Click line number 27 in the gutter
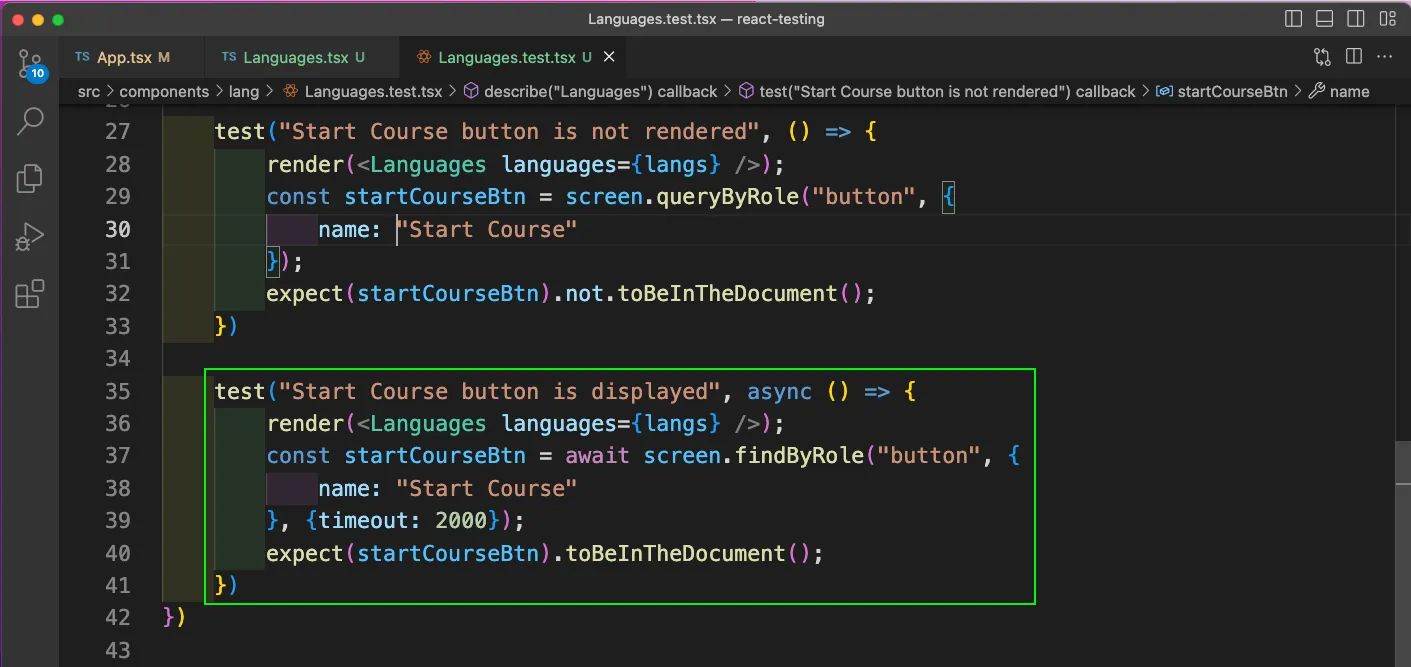The height and width of the screenshot is (667, 1411). (x=118, y=132)
